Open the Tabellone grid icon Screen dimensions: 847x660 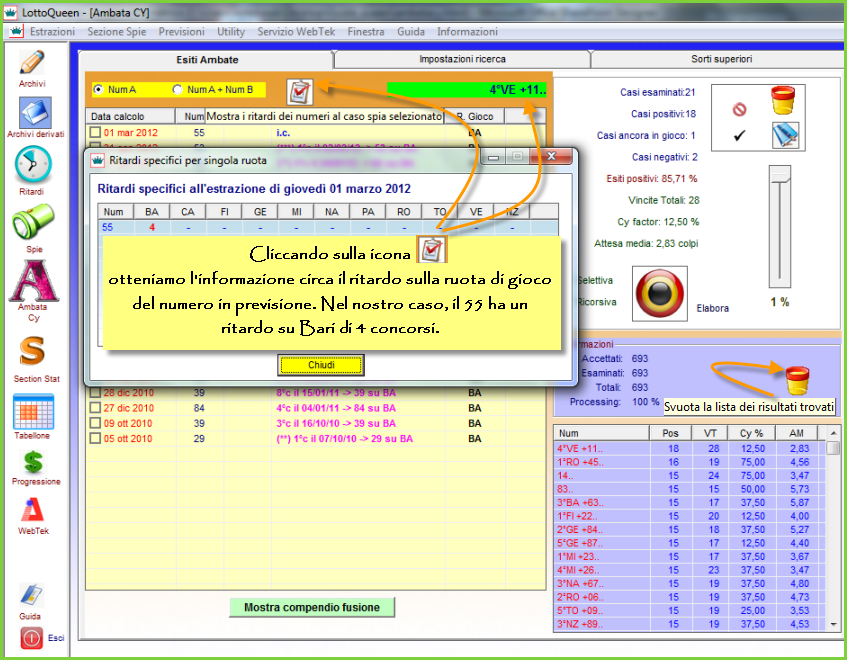(x=33, y=412)
